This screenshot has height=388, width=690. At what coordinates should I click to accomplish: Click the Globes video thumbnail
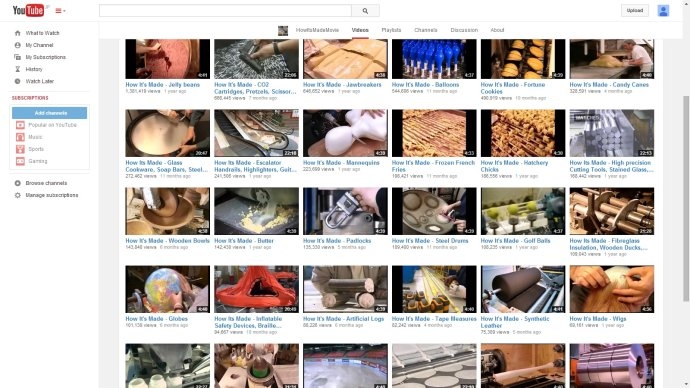pyautogui.click(x=167, y=289)
